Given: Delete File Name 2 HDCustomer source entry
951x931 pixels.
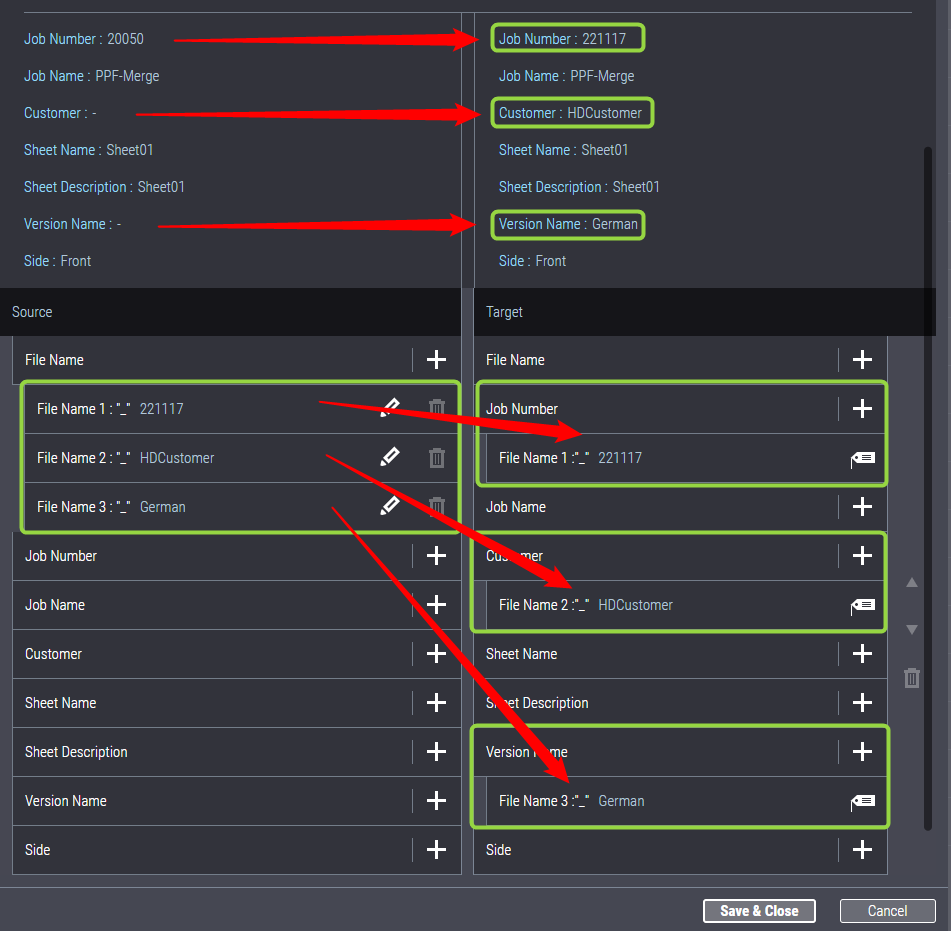Looking at the screenshot, I should (x=437, y=457).
